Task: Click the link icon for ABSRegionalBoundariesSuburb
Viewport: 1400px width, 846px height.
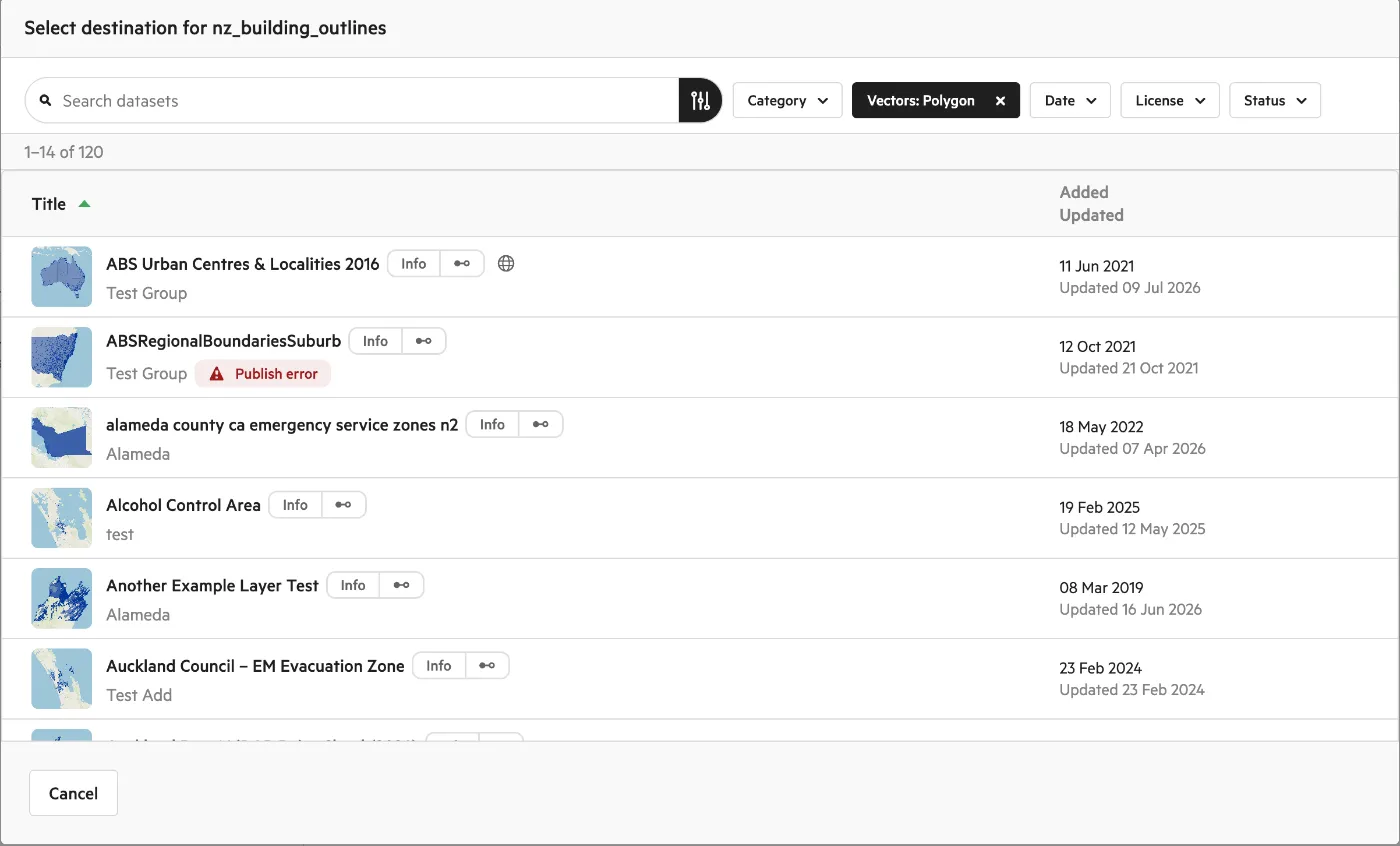Action: (x=424, y=341)
